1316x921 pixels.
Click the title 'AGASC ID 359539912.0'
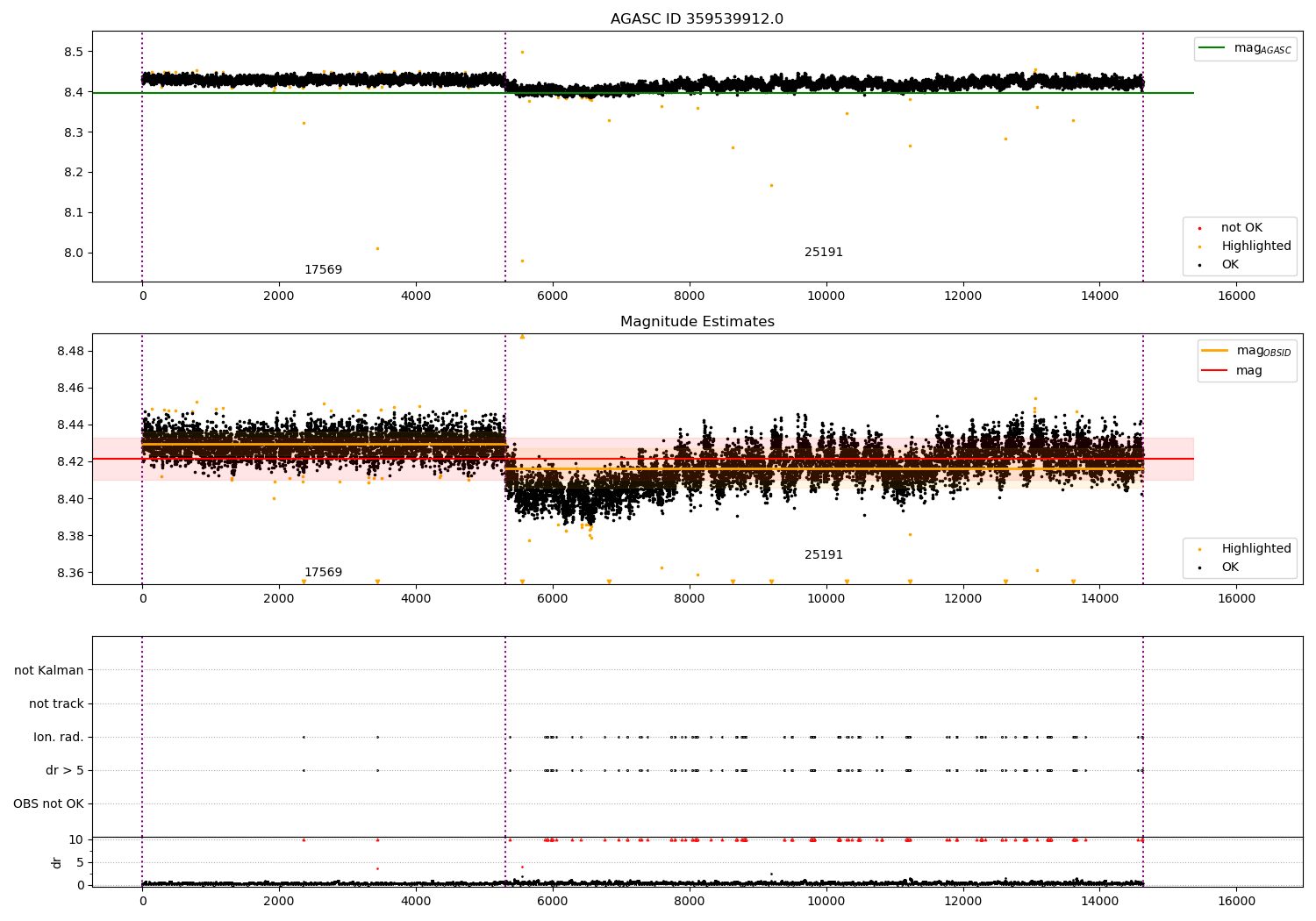pos(697,19)
